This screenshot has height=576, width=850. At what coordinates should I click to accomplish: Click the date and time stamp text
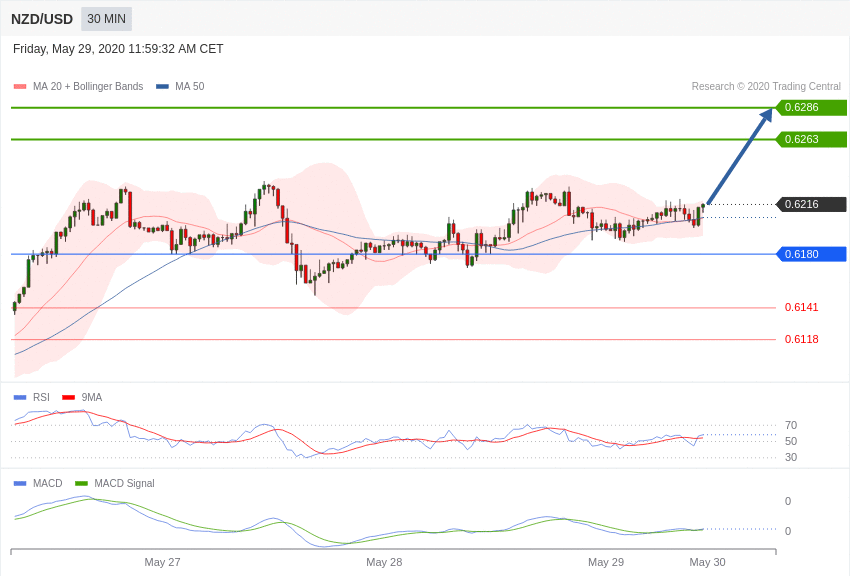[118, 49]
